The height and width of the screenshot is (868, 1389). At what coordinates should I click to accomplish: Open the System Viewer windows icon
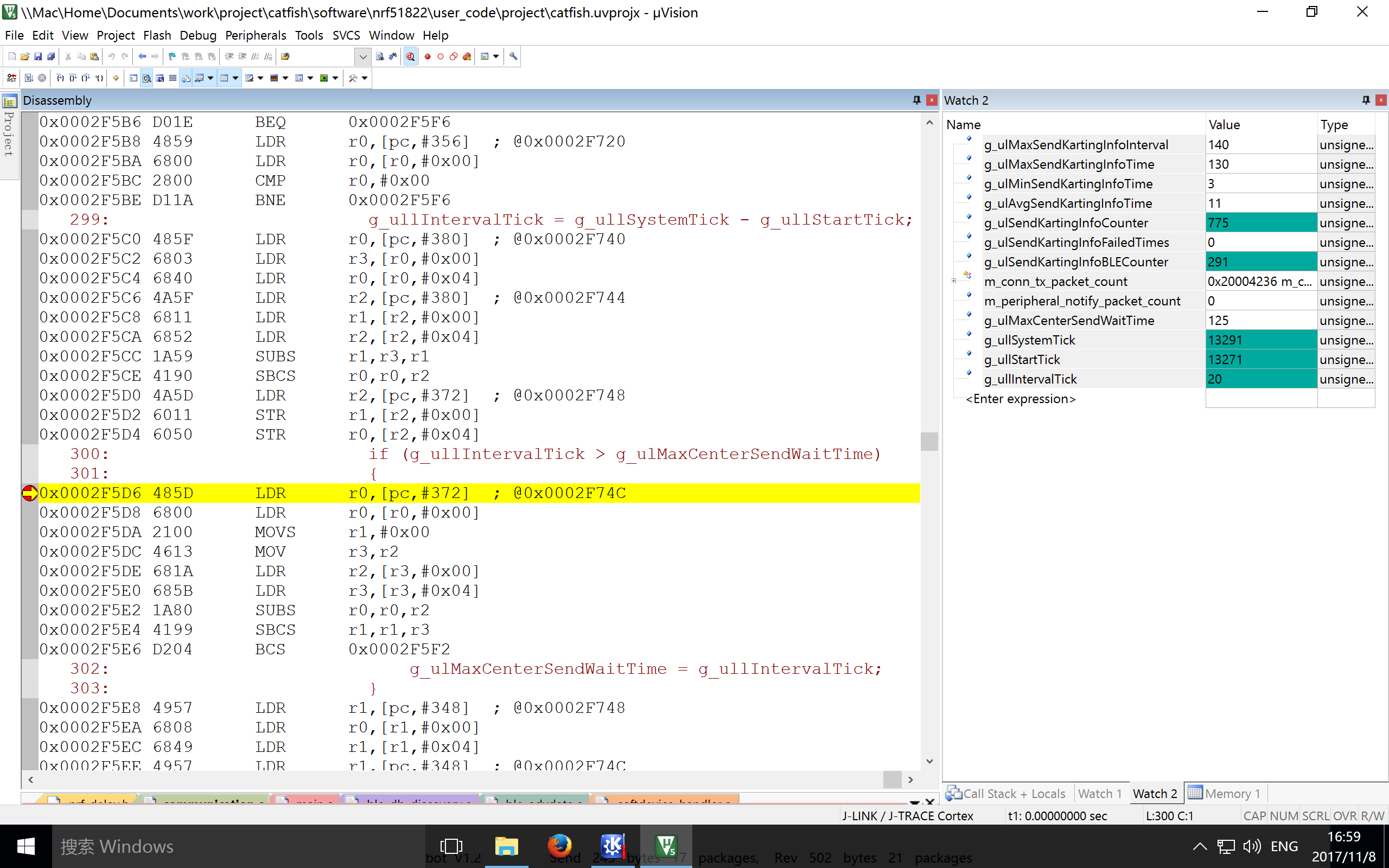(x=324, y=78)
